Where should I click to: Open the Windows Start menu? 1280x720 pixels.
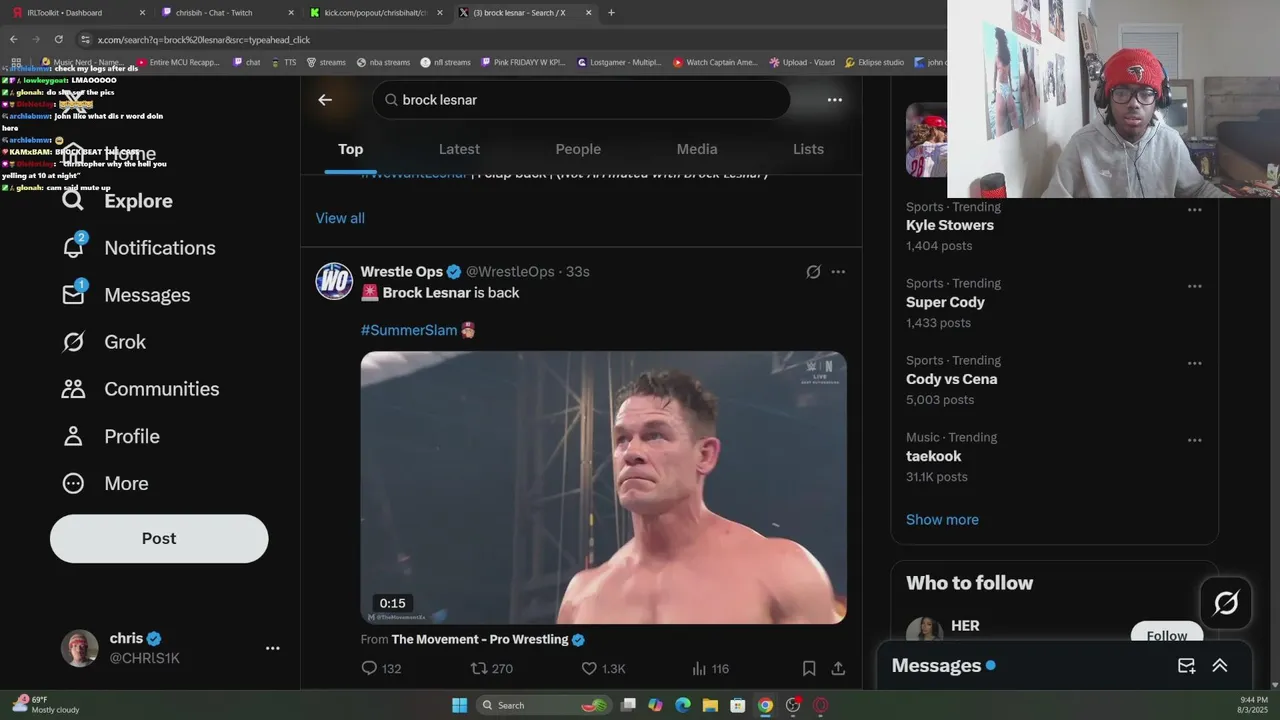(459, 705)
